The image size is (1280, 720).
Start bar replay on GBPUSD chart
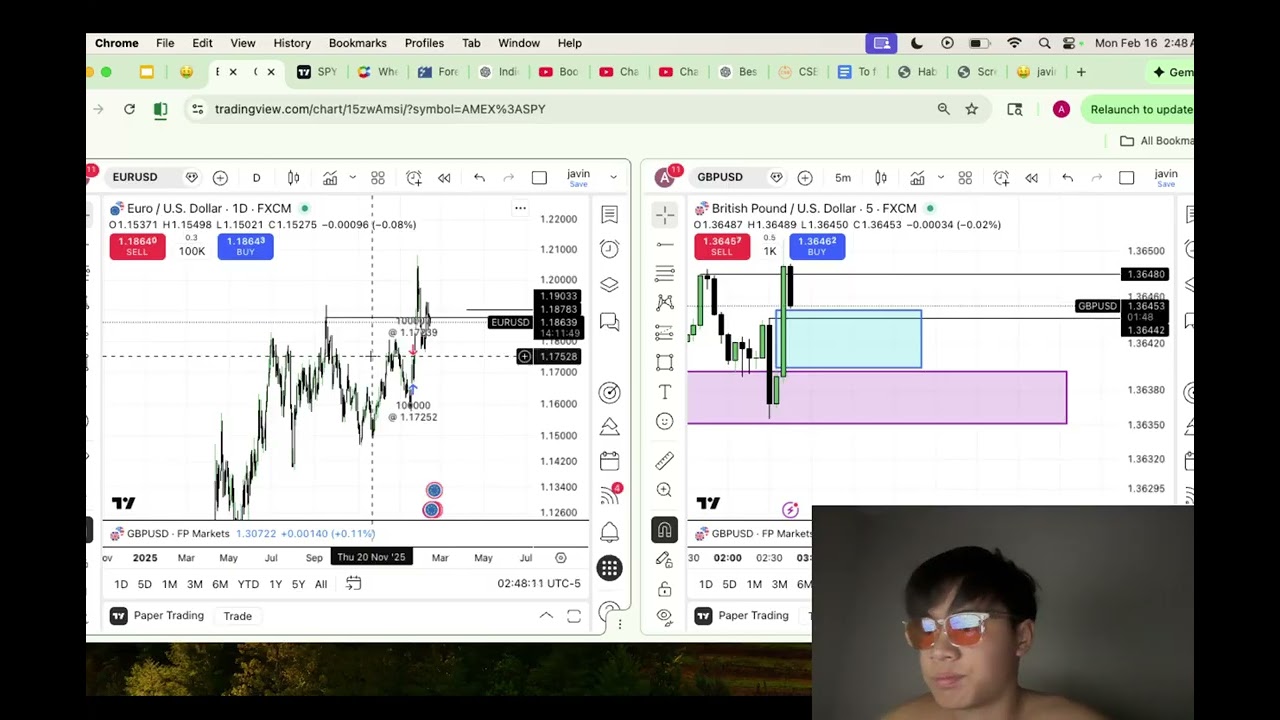1031,178
